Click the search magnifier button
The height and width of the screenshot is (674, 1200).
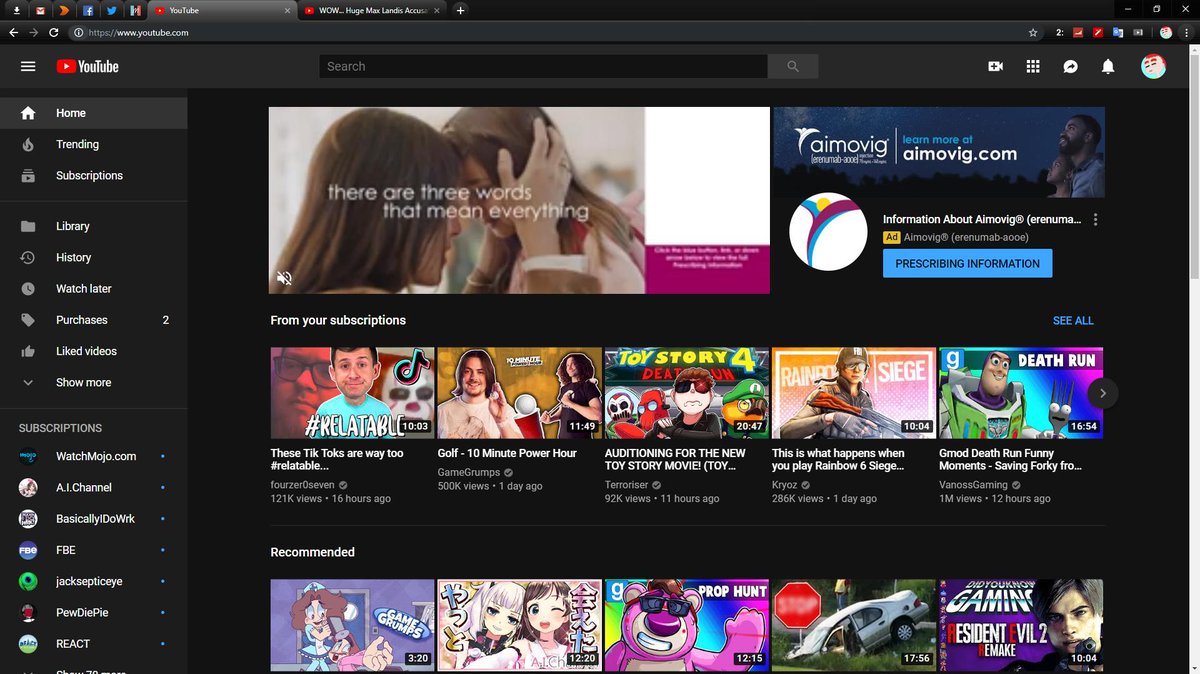(793, 66)
